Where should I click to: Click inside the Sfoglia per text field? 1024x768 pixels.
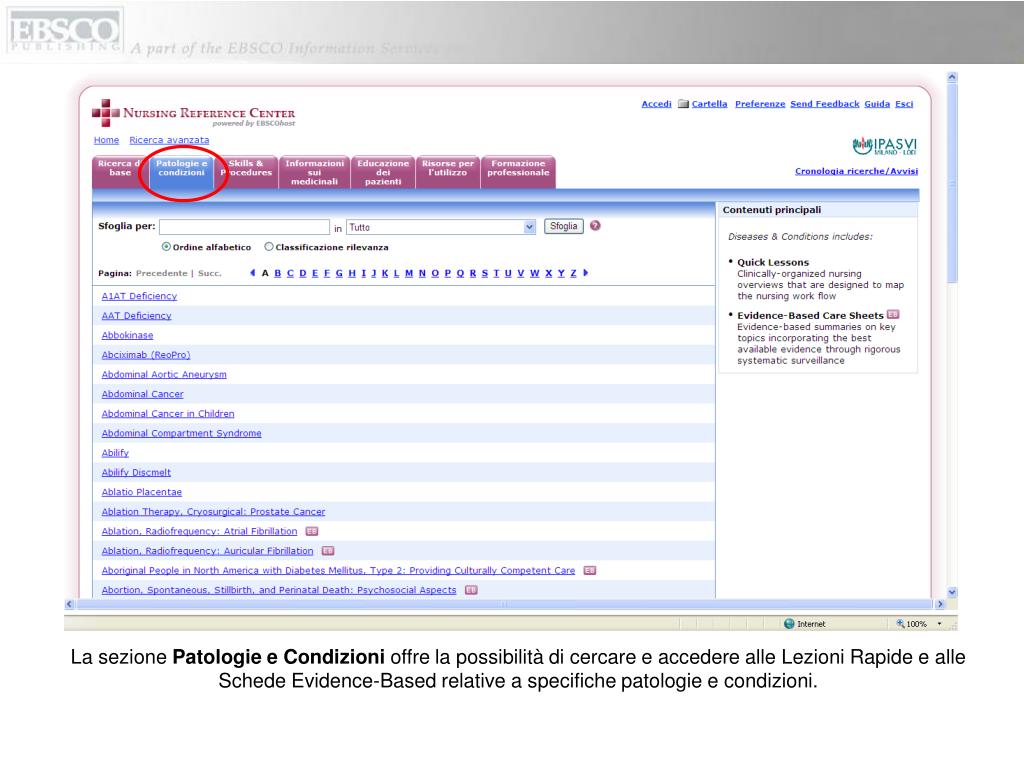244,227
